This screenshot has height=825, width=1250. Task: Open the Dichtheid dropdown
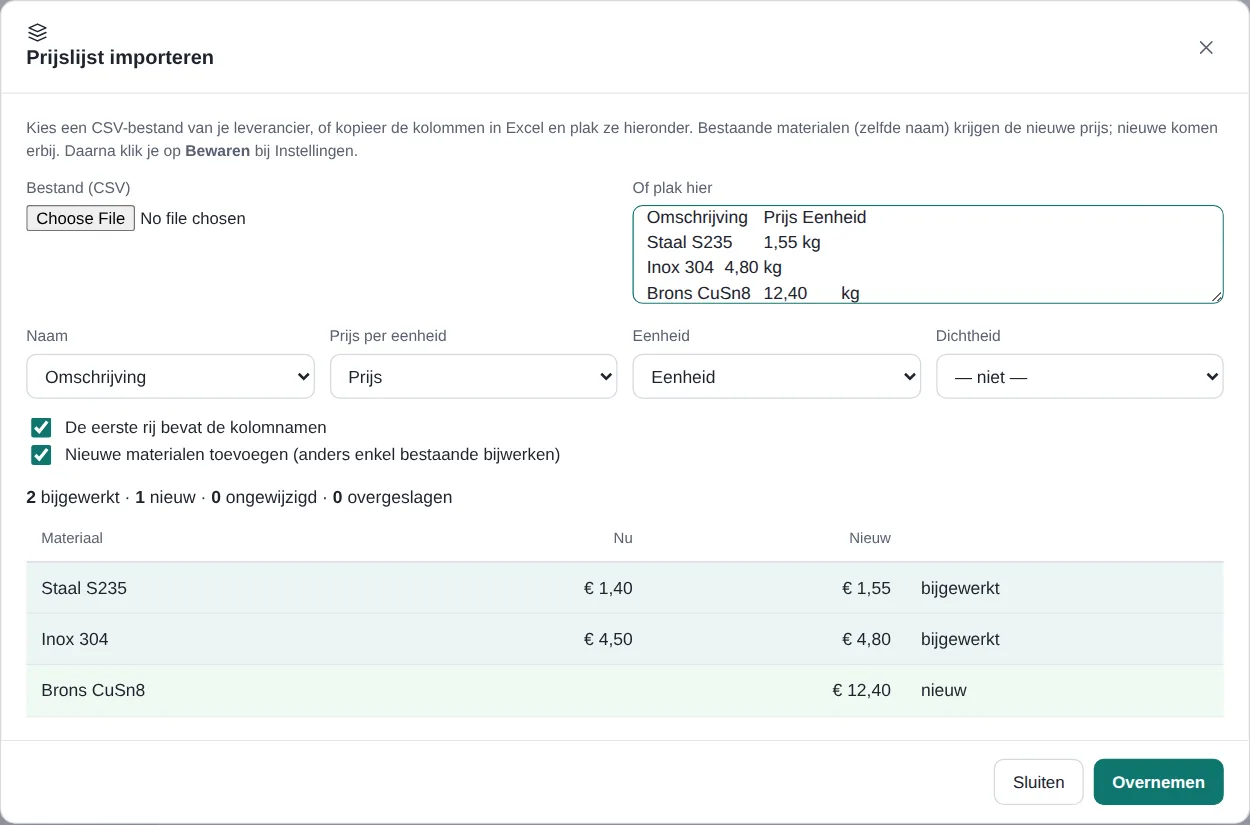(x=1080, y=377)
